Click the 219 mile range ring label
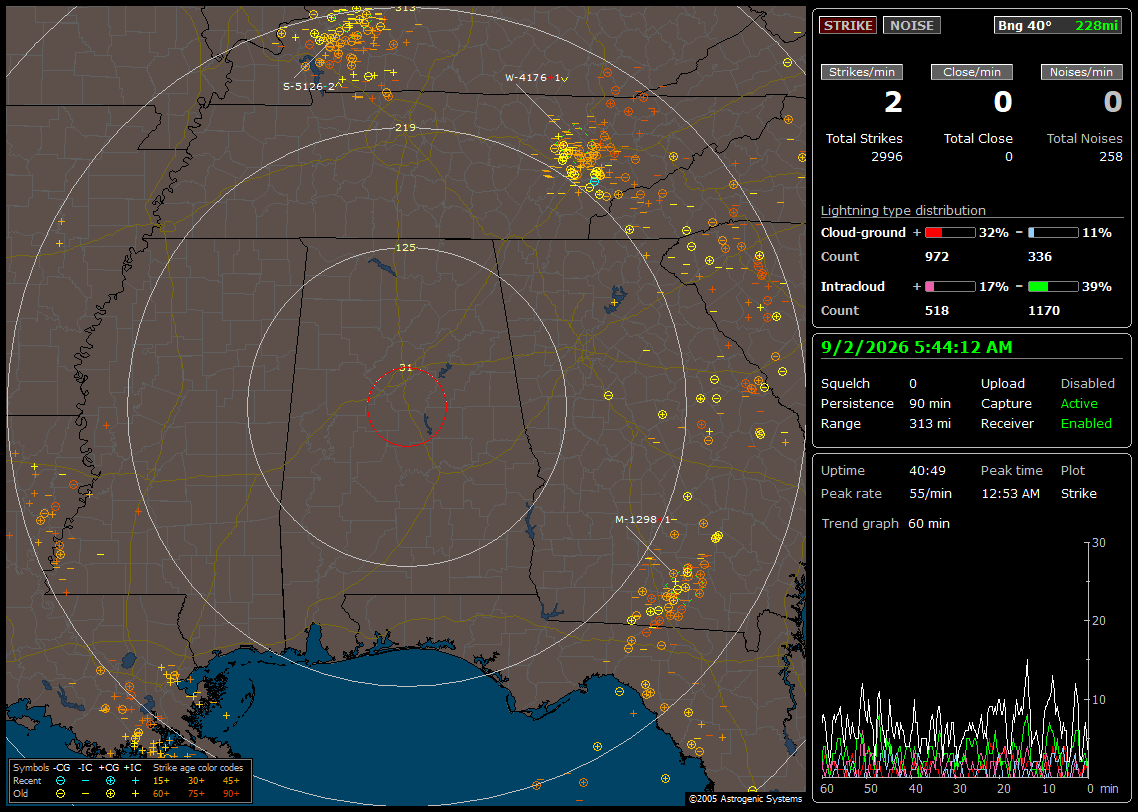This screenshot has height=812, width=1138. click(405, 128)
